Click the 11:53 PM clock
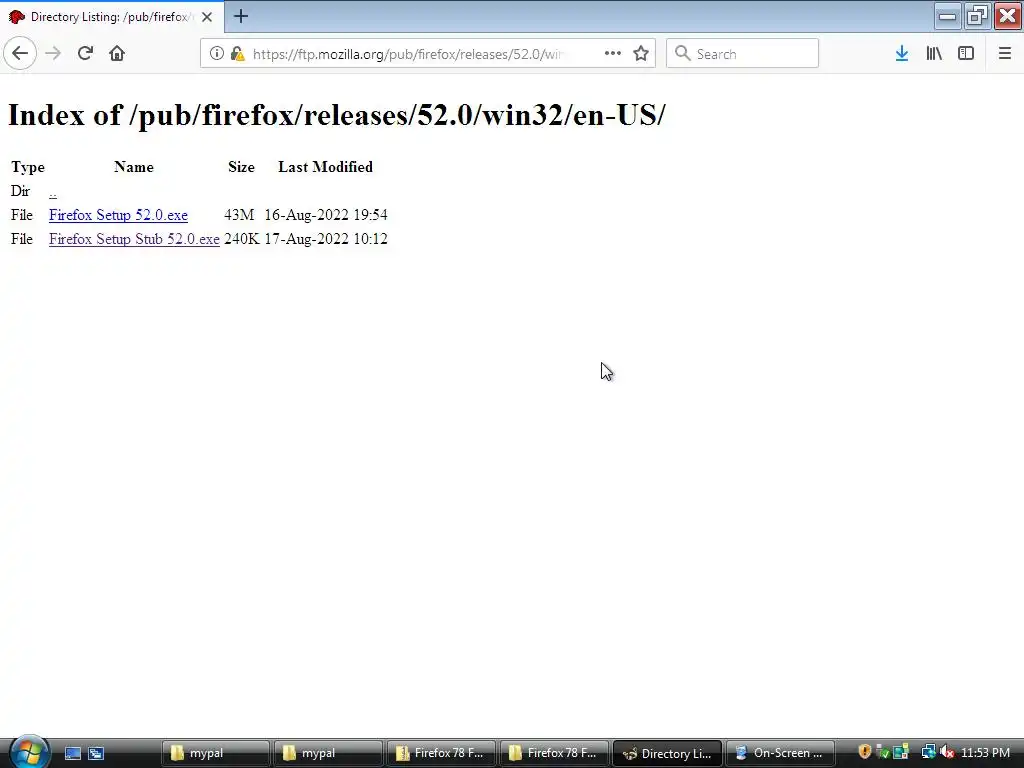 tap(985, 753)
